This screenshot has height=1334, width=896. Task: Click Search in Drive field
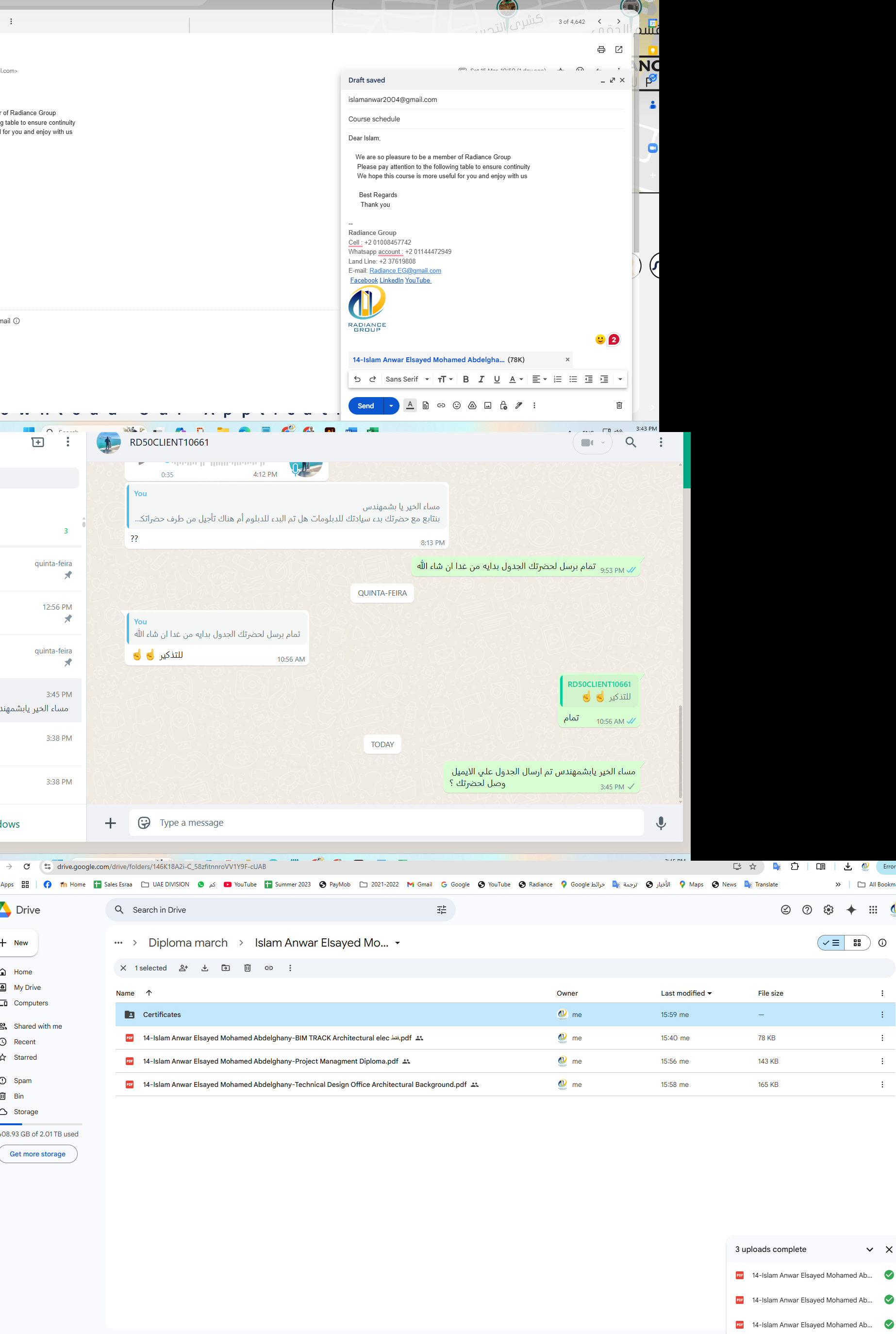(280, 910)
